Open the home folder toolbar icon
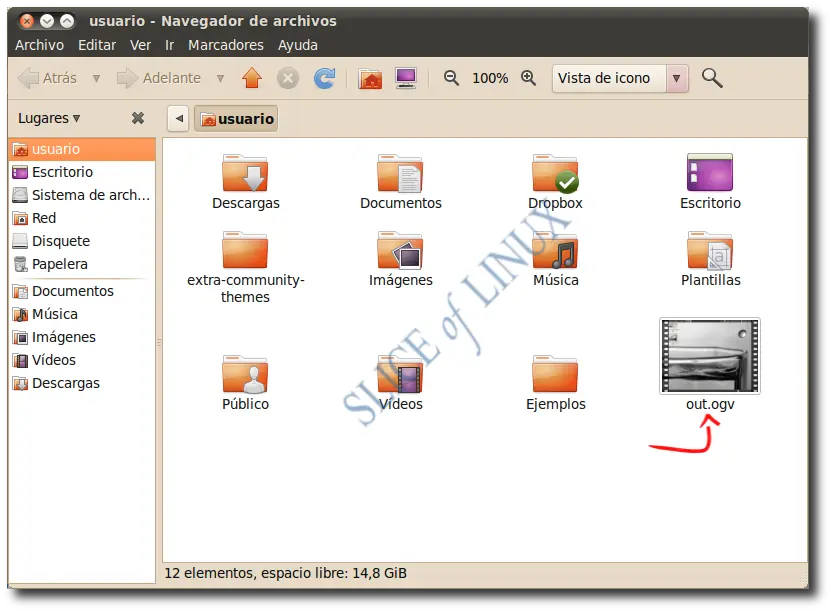 click(370, 79)
